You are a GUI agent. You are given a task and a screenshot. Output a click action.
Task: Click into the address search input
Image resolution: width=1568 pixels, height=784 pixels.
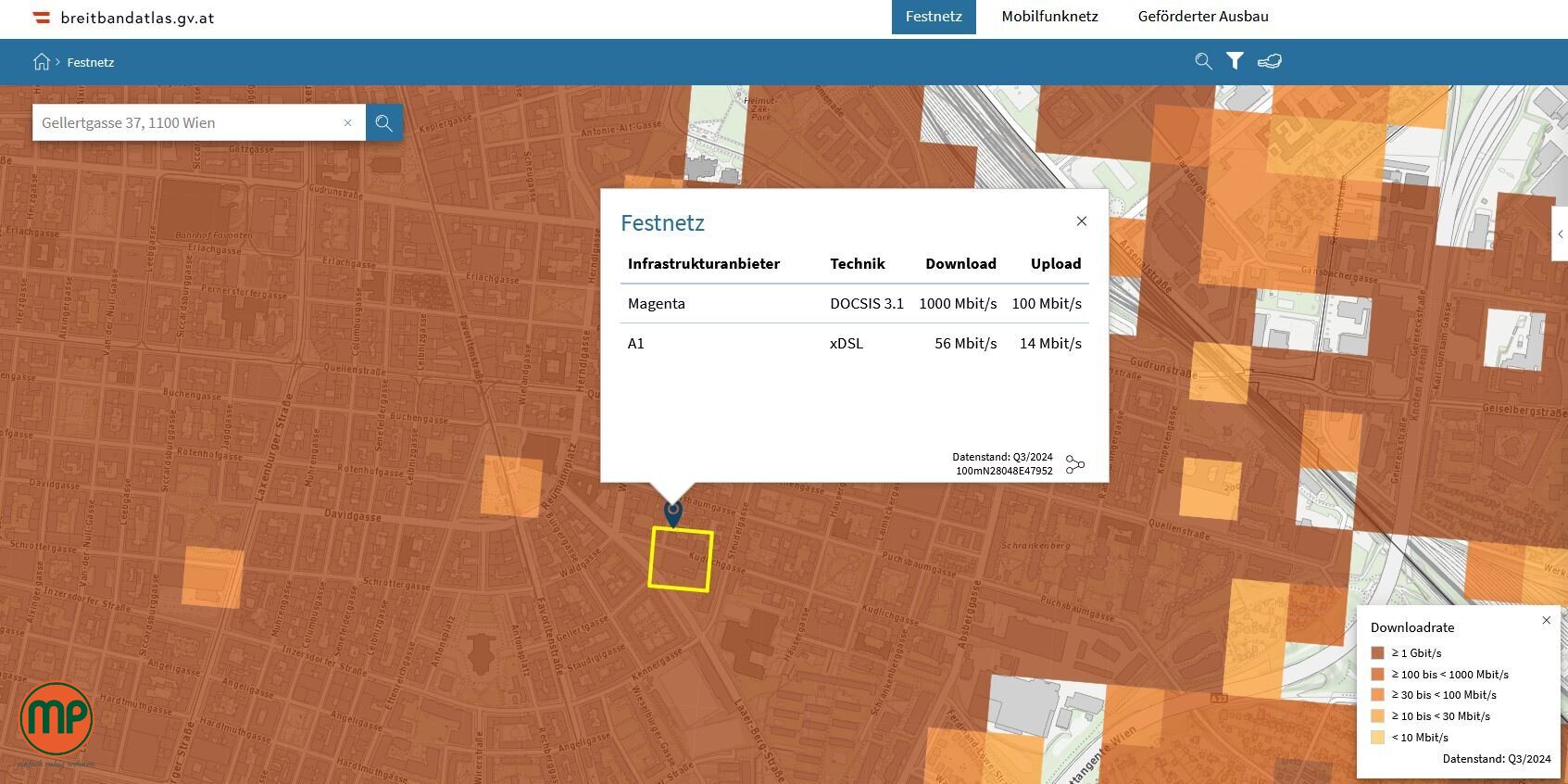click(185, 122)
